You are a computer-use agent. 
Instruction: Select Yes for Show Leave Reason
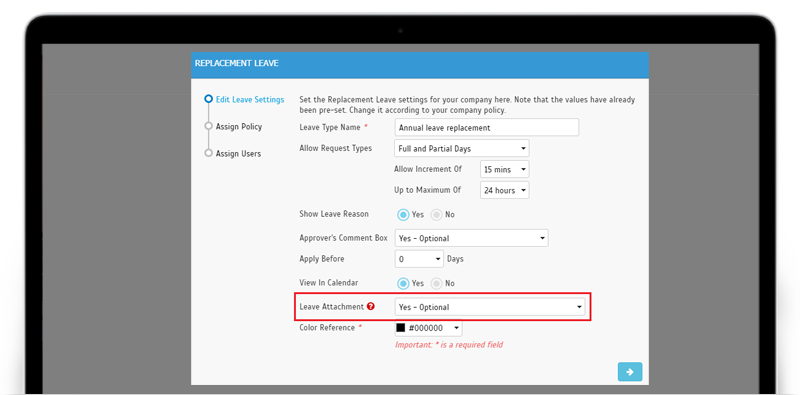tap(403, 215)
